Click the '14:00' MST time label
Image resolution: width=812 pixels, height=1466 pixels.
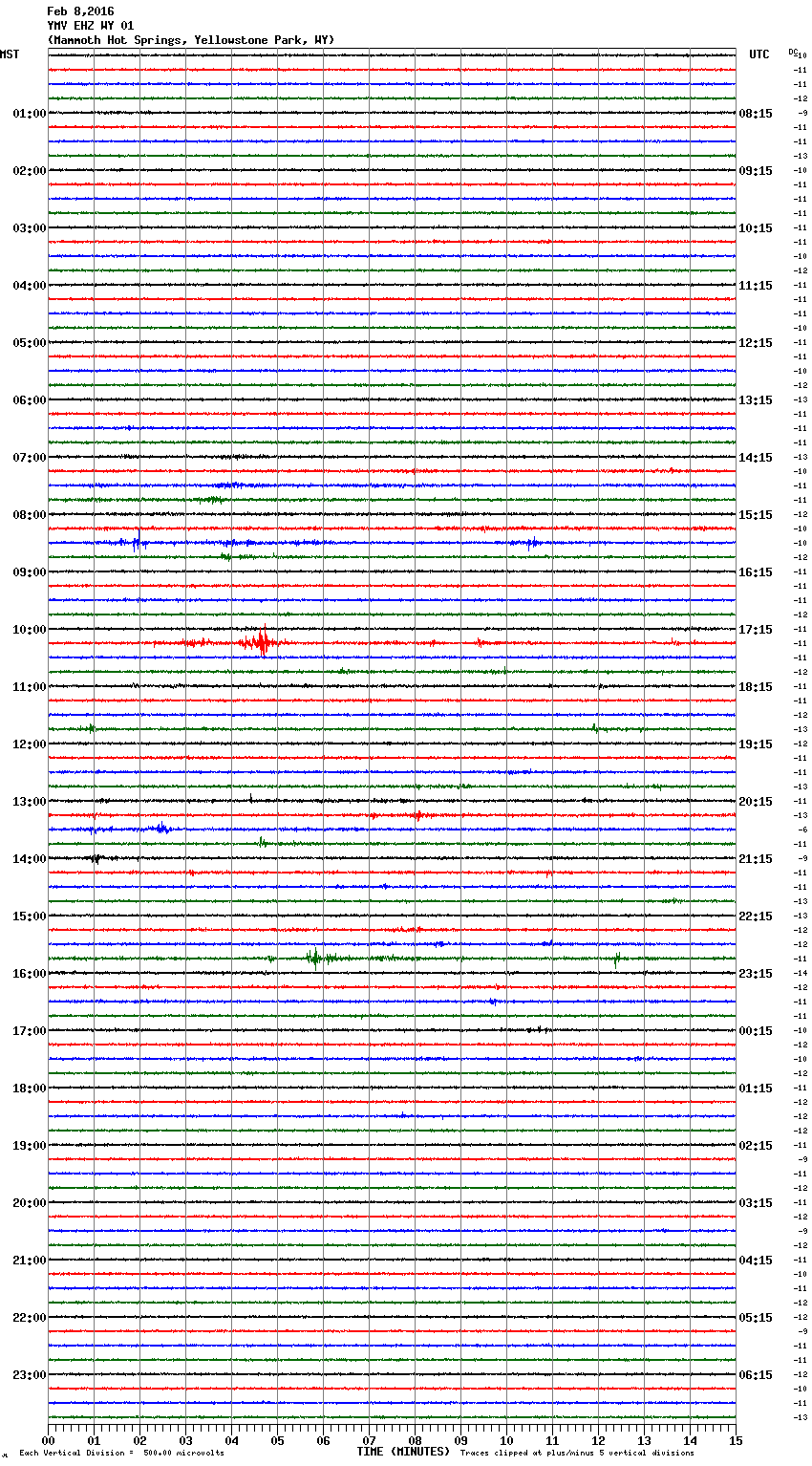[x=30, y=859]
